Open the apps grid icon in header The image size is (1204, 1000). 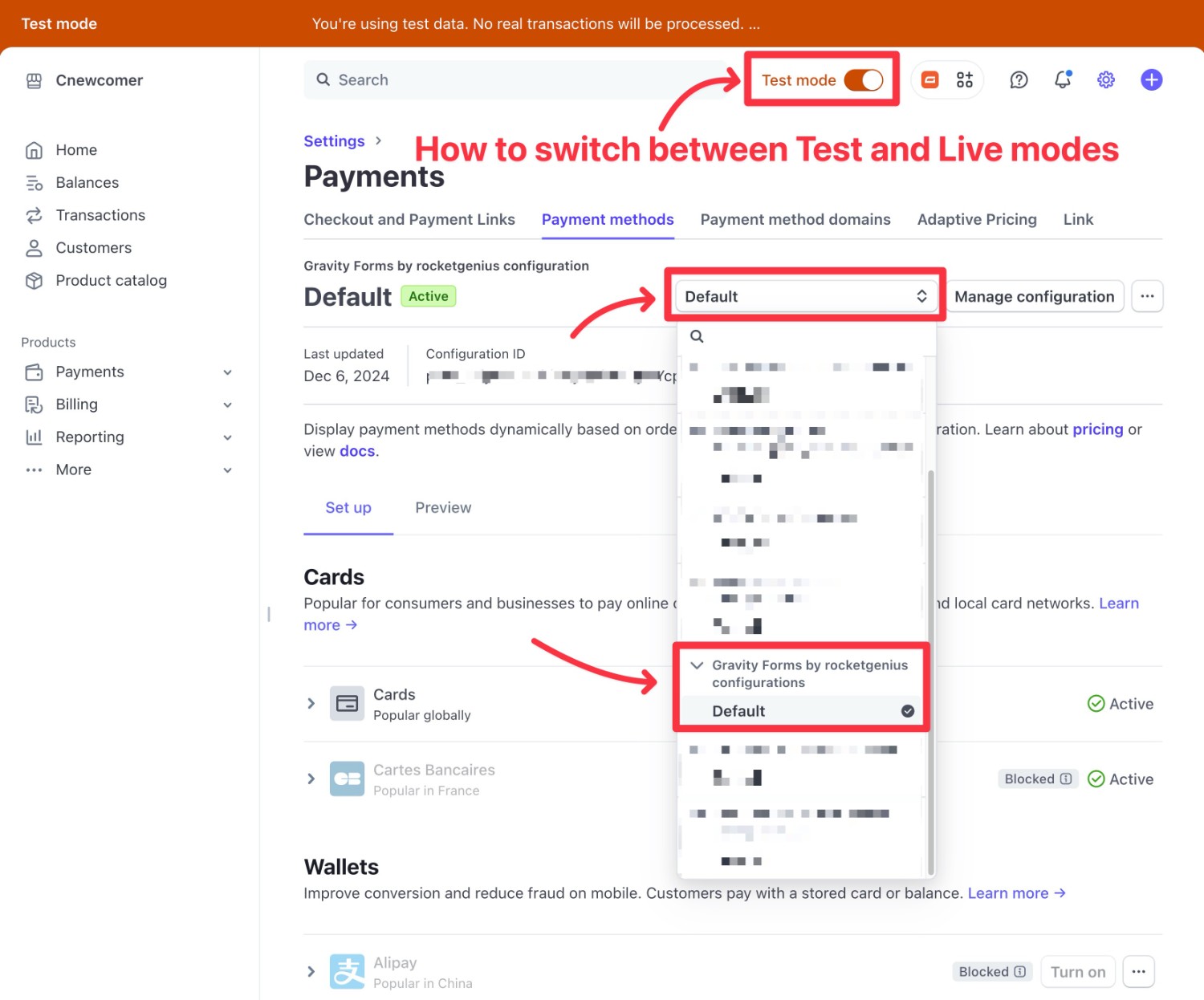965,79
